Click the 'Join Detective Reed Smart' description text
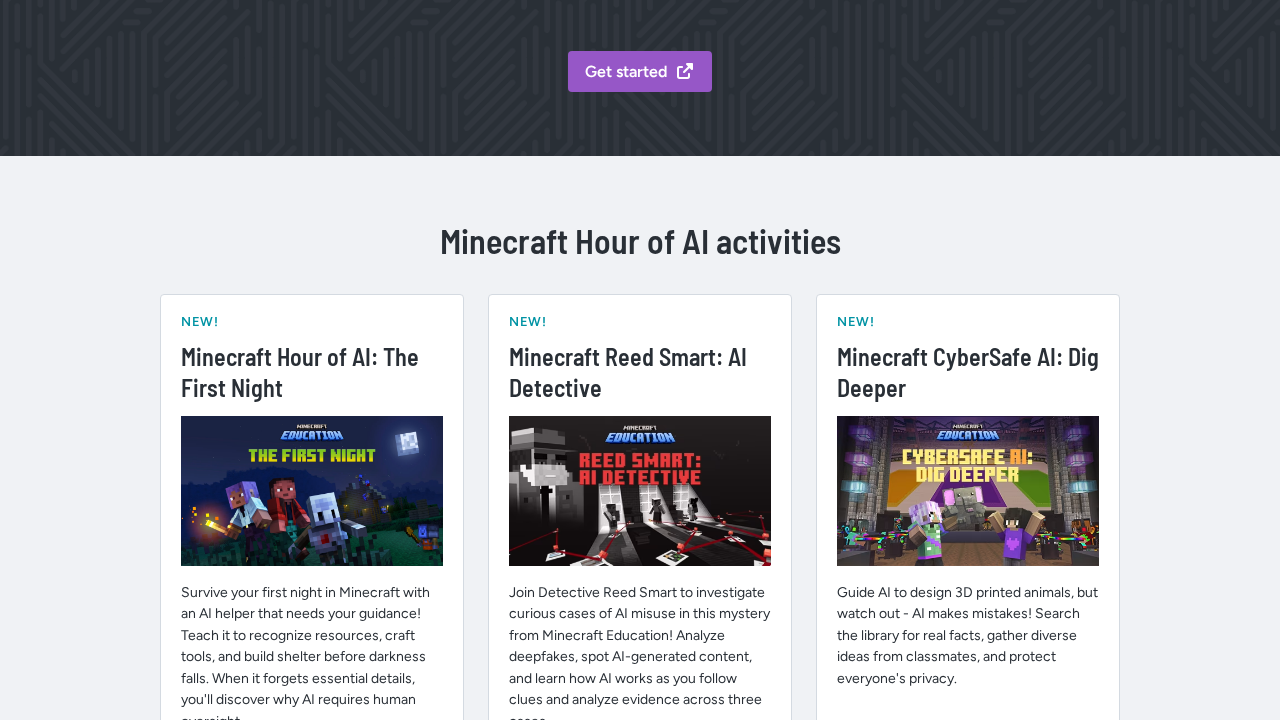 point(640,651)
